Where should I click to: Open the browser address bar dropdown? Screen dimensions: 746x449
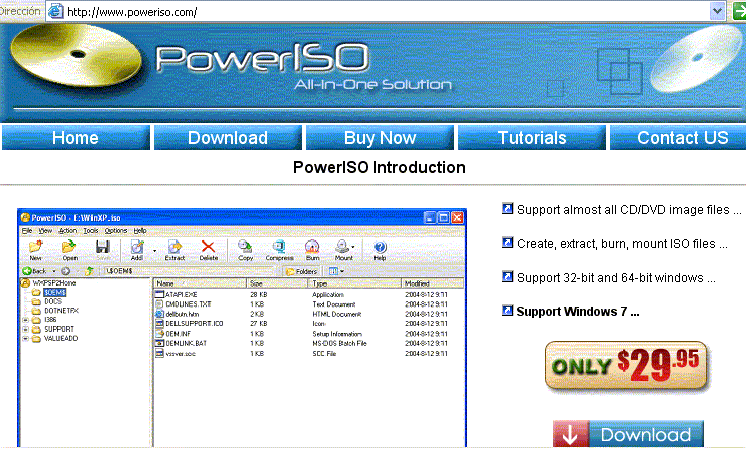point(717,10)
